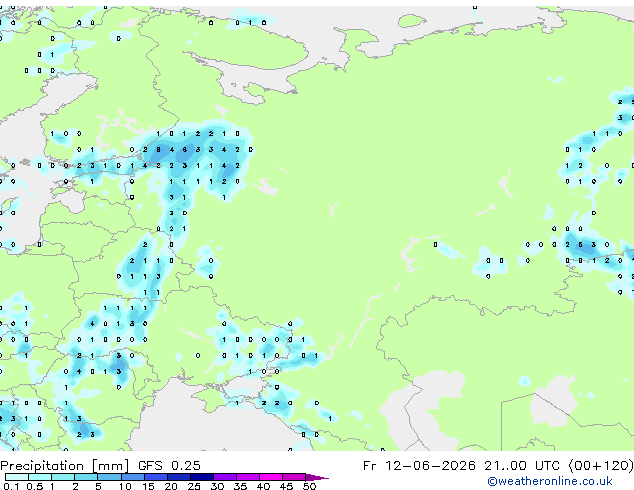The width and height of the screenshot is (634, 490).
Task: Click the 'Precipitation [mm]' title text
Action: (65, 466)
